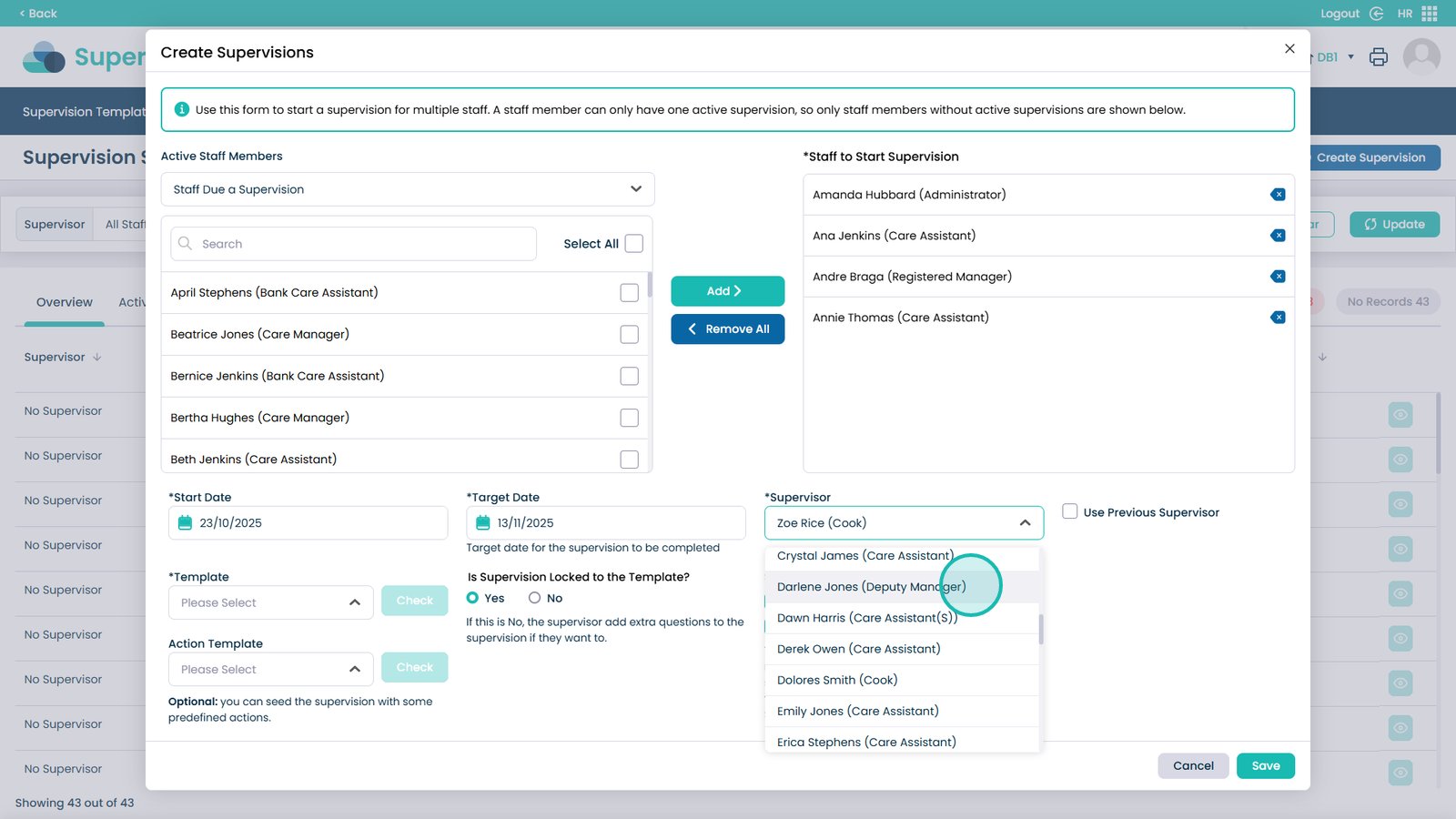The image size is (1456, 819).
Task: Remove Ana Jenkins from selected staff
Action: pyautogui.click(x=1278, y=236)
